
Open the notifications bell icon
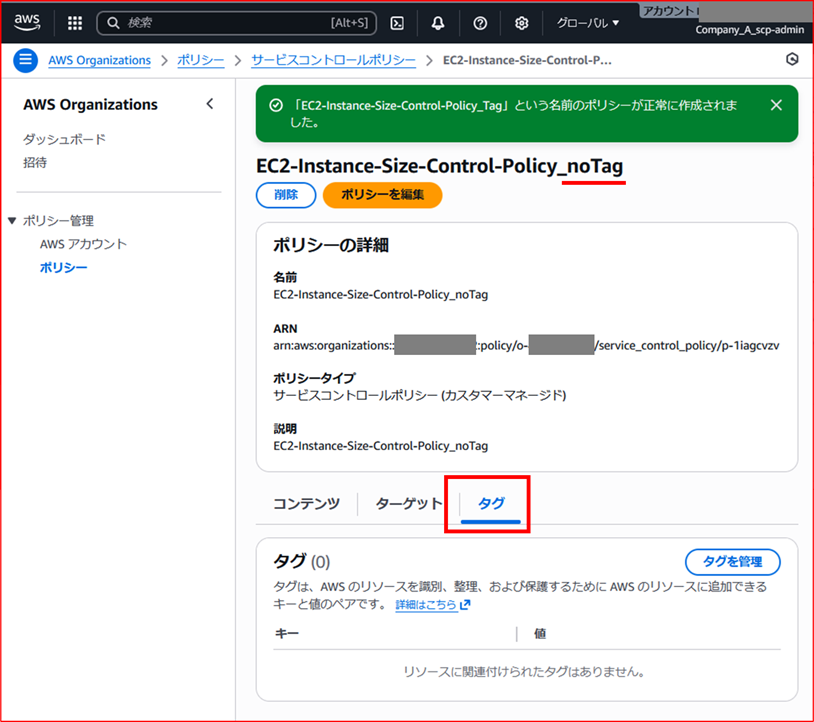(x=438, y=22)
